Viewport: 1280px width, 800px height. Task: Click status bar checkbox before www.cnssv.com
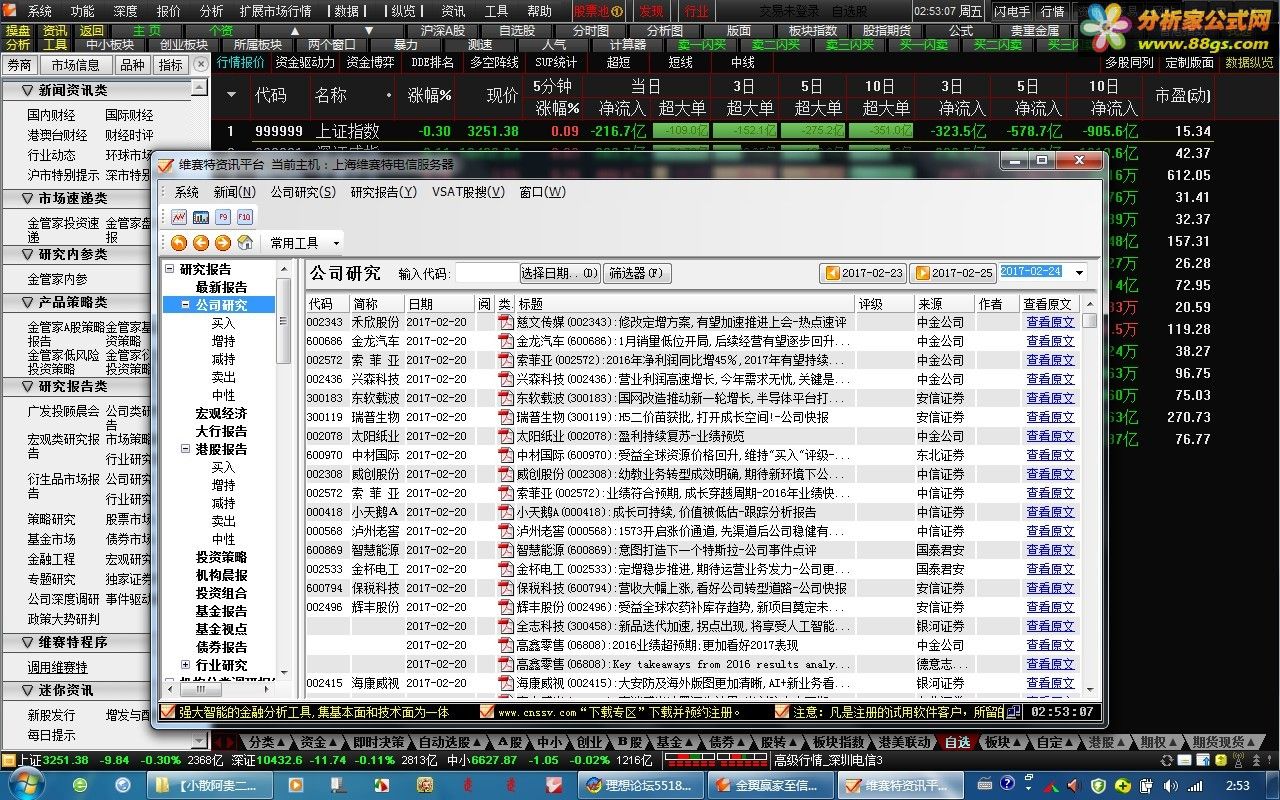point(487,712)
